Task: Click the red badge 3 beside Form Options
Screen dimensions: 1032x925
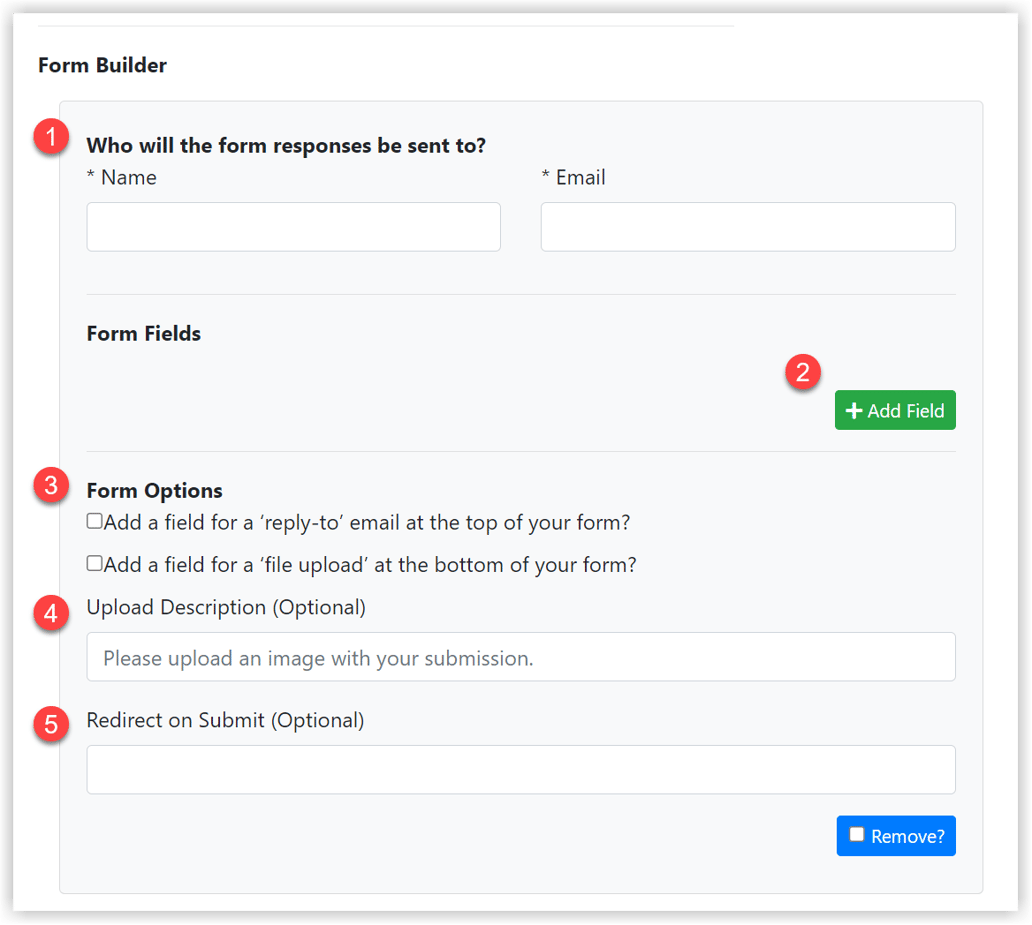Action: pyautogui.click(x=49, y=487)
